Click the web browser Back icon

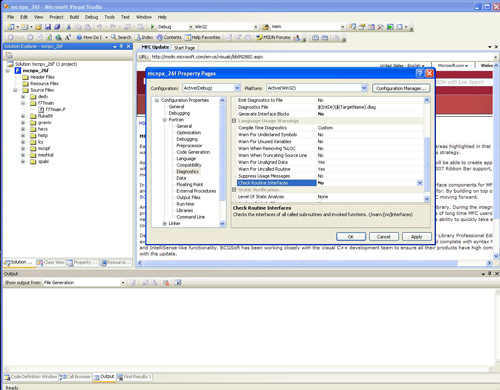[11, 37]
